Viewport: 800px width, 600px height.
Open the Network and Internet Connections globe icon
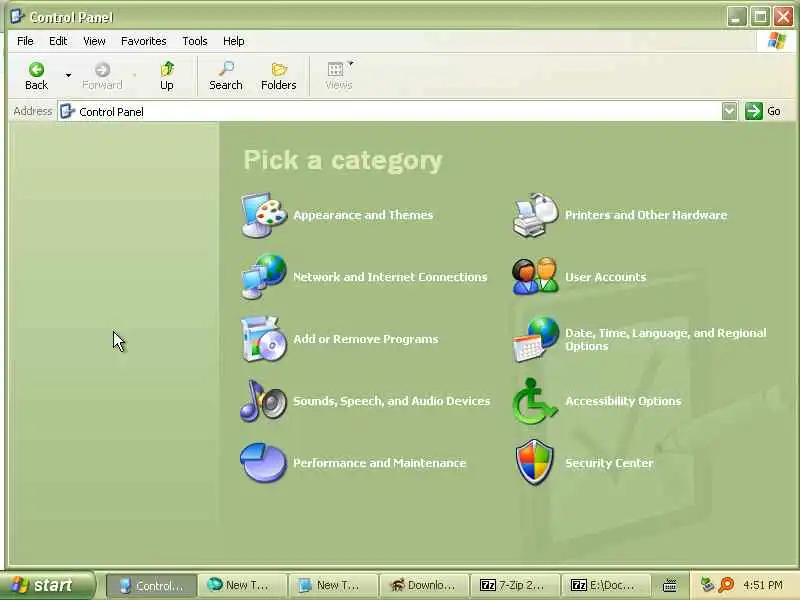click(x=263, y=277)
